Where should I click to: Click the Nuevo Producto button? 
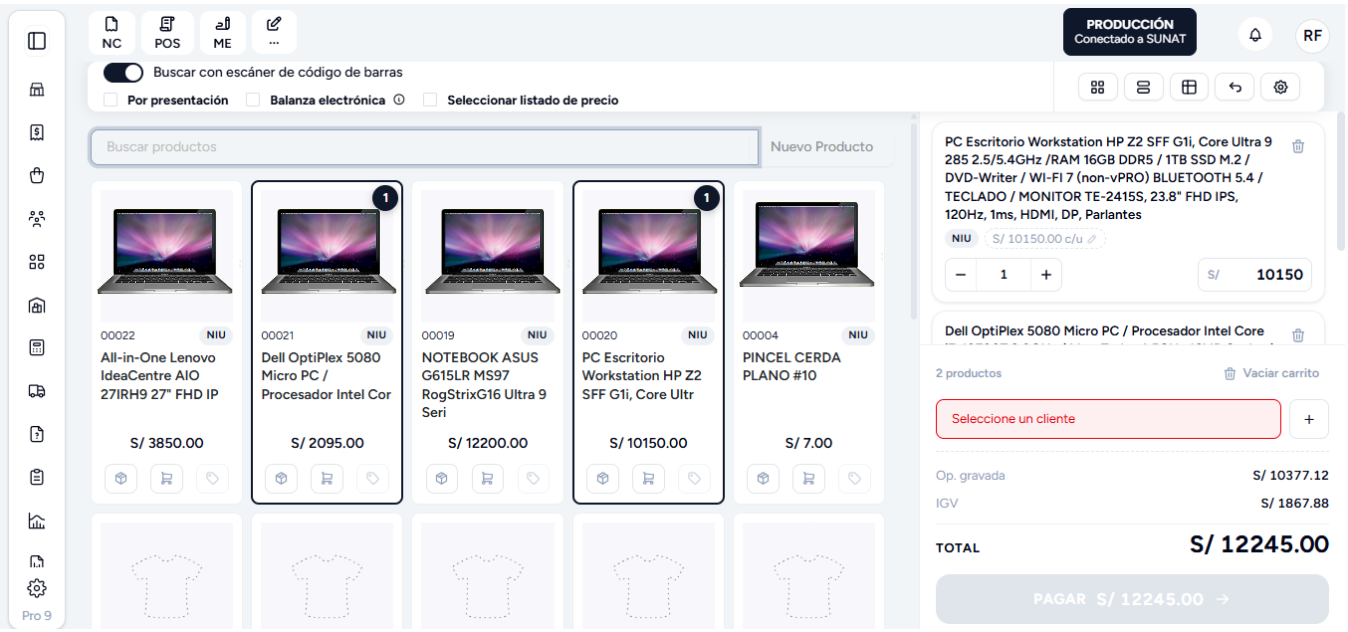pos(822,146)
